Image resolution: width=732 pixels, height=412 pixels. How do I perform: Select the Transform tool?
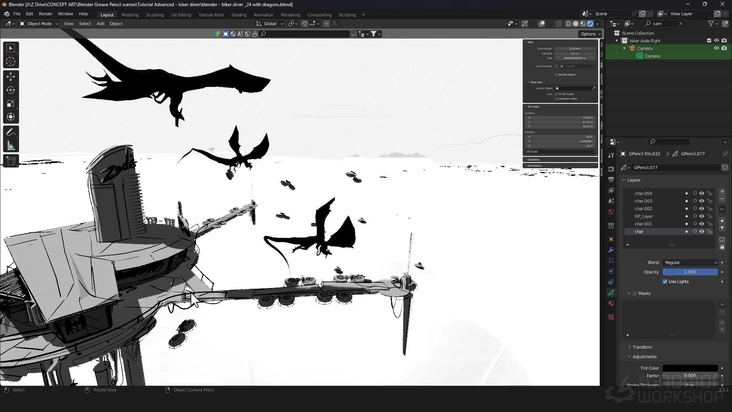pos(11,116)
